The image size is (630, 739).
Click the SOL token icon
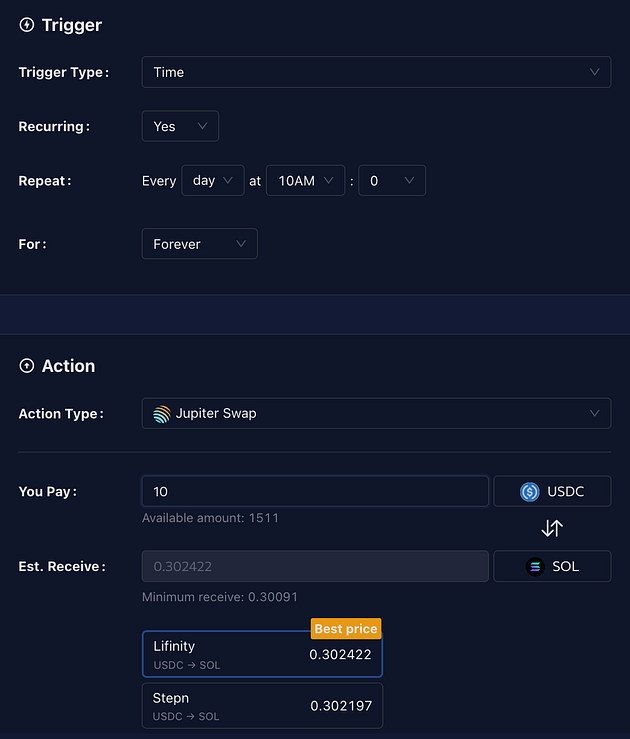pos(535,566)
